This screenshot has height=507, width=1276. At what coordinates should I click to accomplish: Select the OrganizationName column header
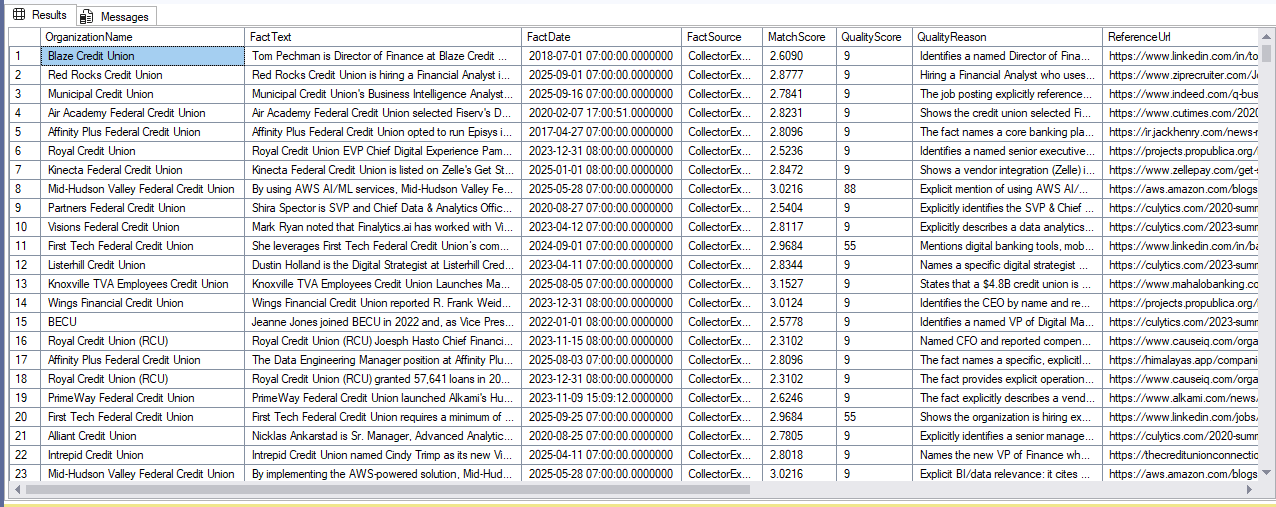[143, 37]
